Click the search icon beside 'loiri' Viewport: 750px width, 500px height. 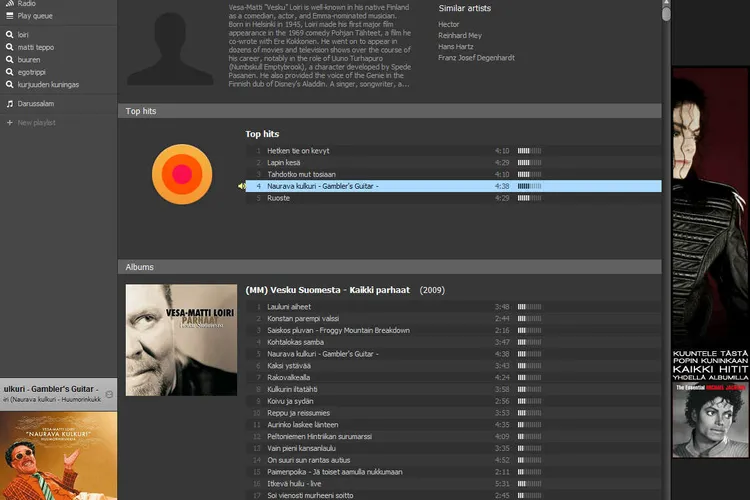(10, 34)
